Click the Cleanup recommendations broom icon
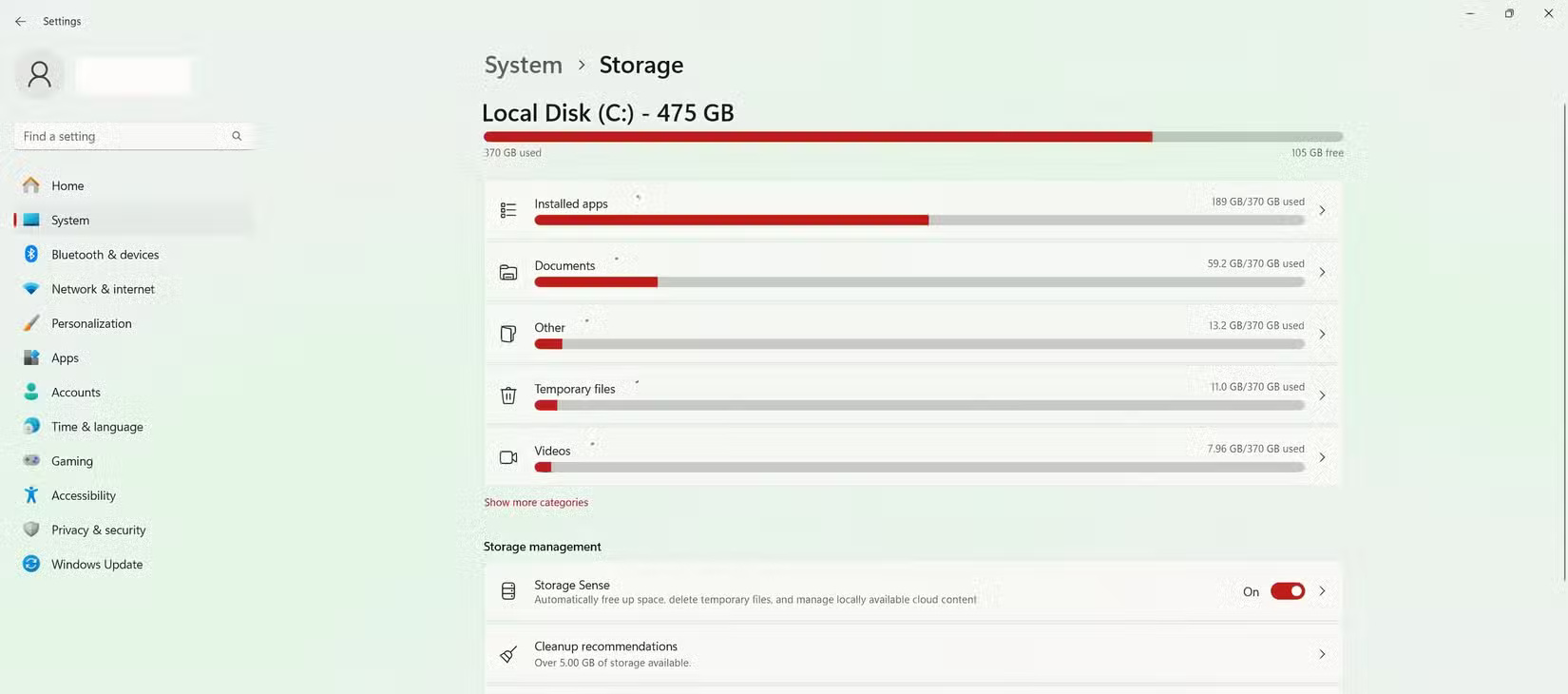 click(508, 654)
